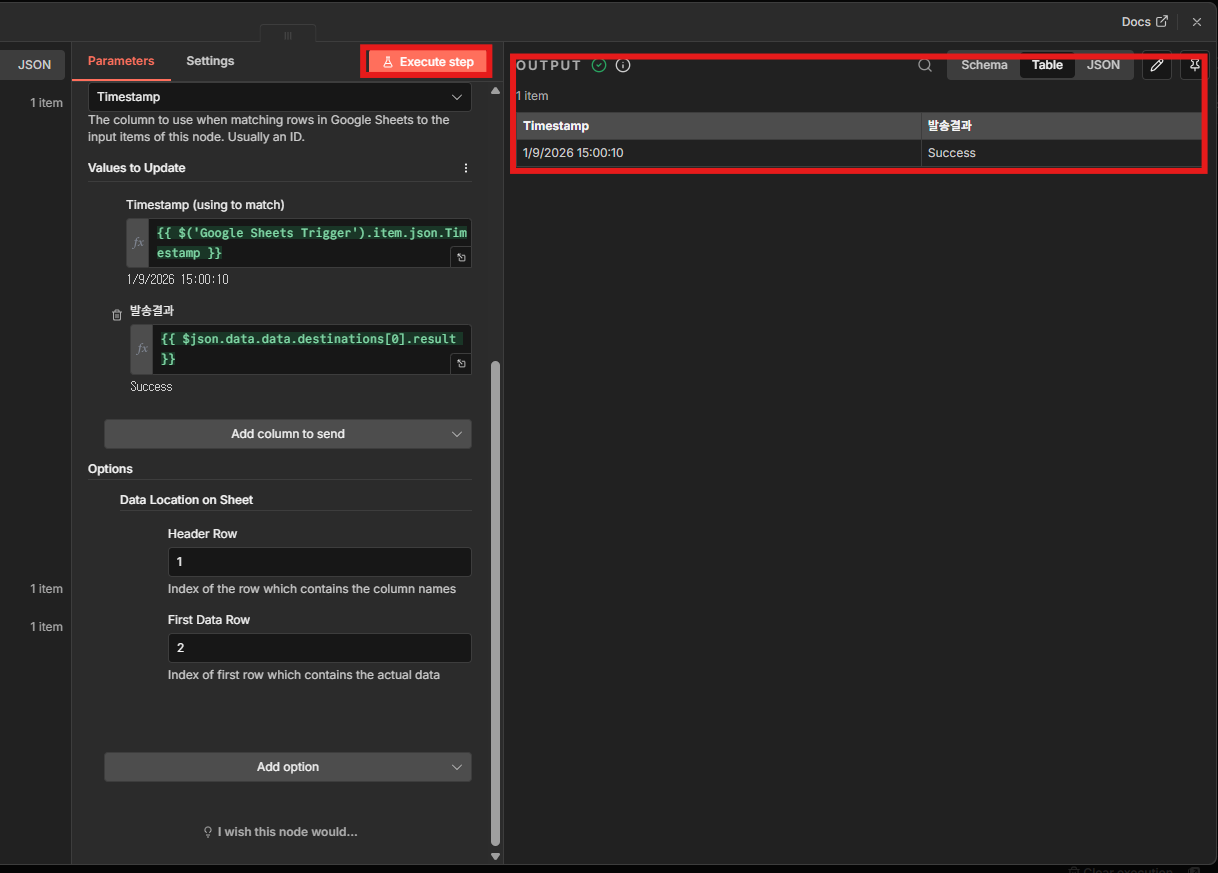Expand the Add option dropdown

point(288,767)
